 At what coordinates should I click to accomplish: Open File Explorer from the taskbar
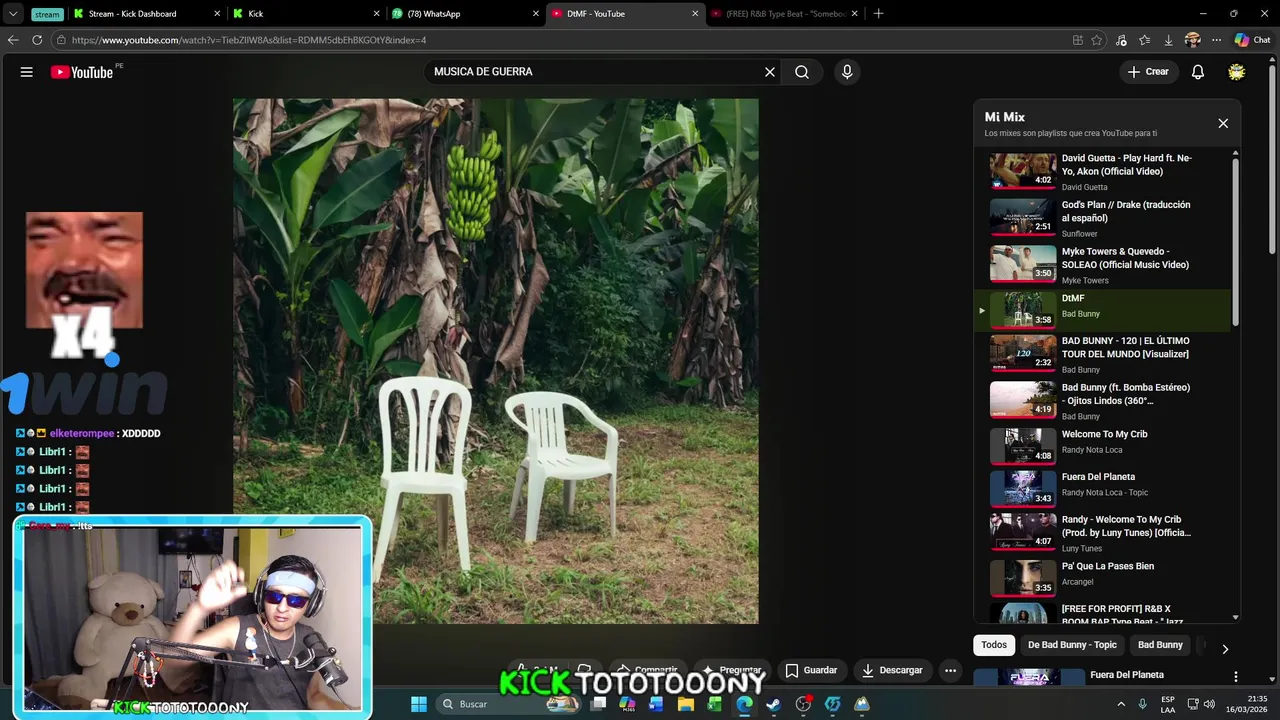[x=686, y=704]
